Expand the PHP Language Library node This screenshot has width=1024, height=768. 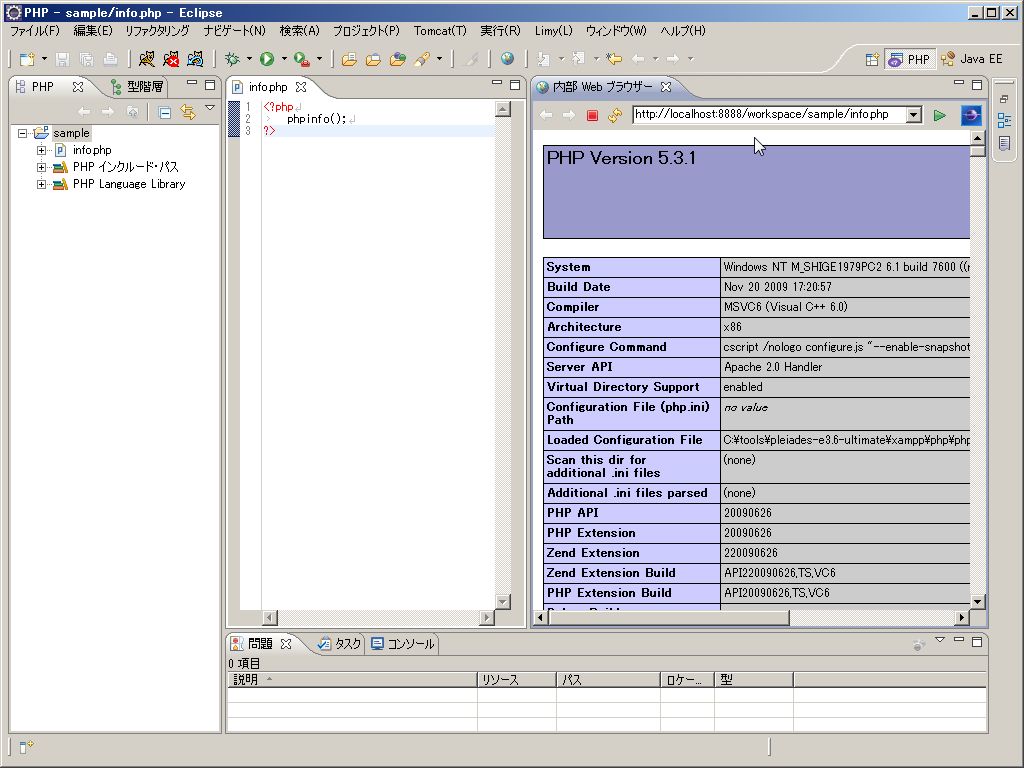pyautogui.click(x=41, y=184)
